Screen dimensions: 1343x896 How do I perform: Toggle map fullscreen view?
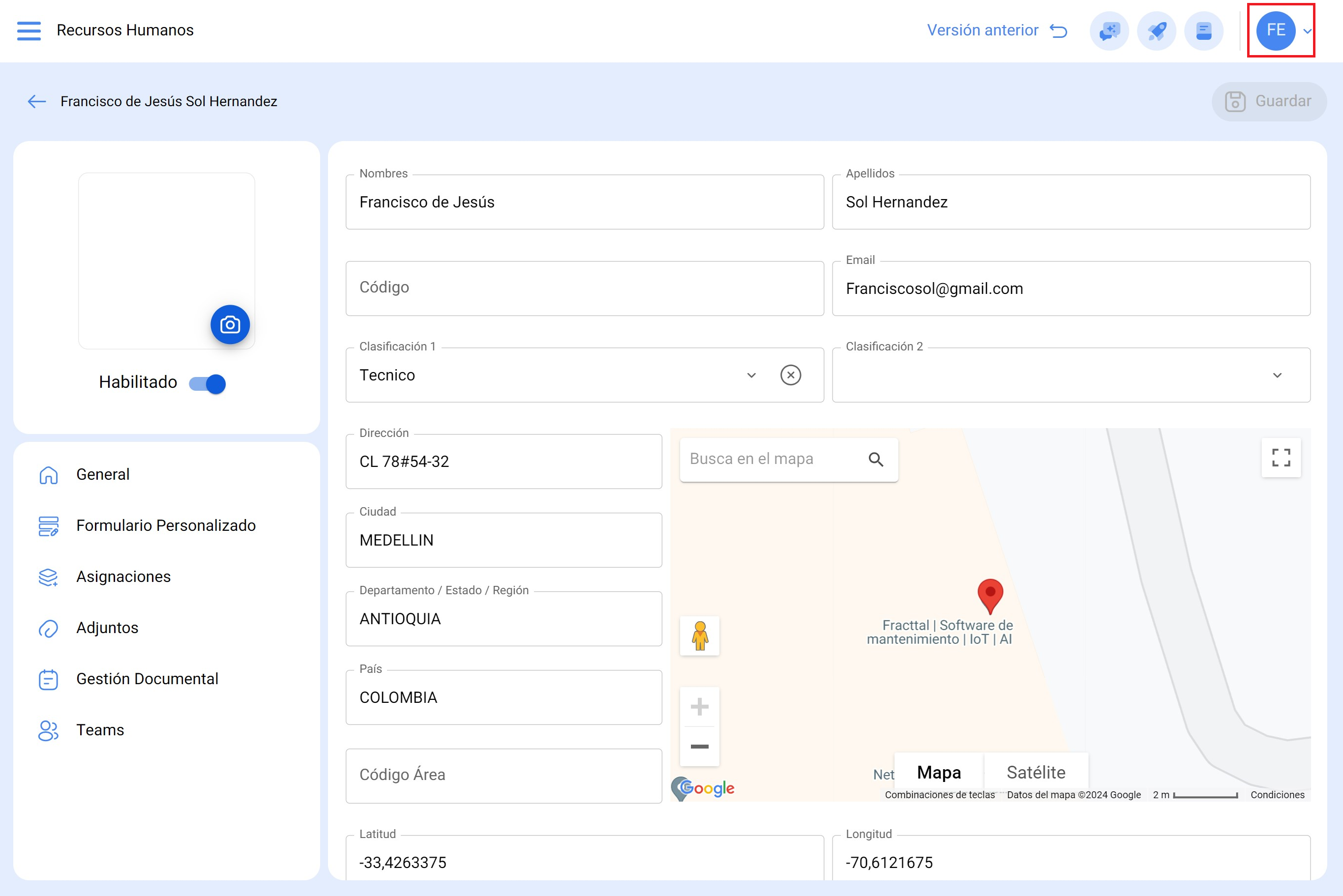click(1281, 458)
